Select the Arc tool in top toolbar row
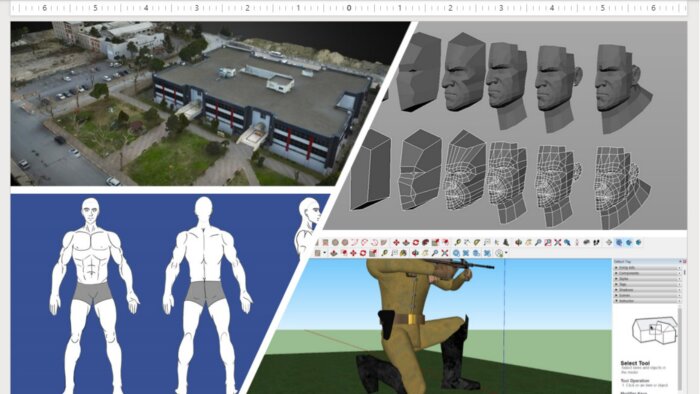This screenshot has height=394, width=700. coord(354,242)
